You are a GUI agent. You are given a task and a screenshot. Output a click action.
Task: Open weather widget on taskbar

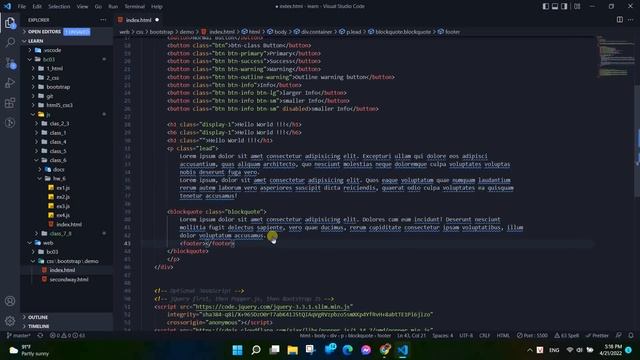pos(29,350)
